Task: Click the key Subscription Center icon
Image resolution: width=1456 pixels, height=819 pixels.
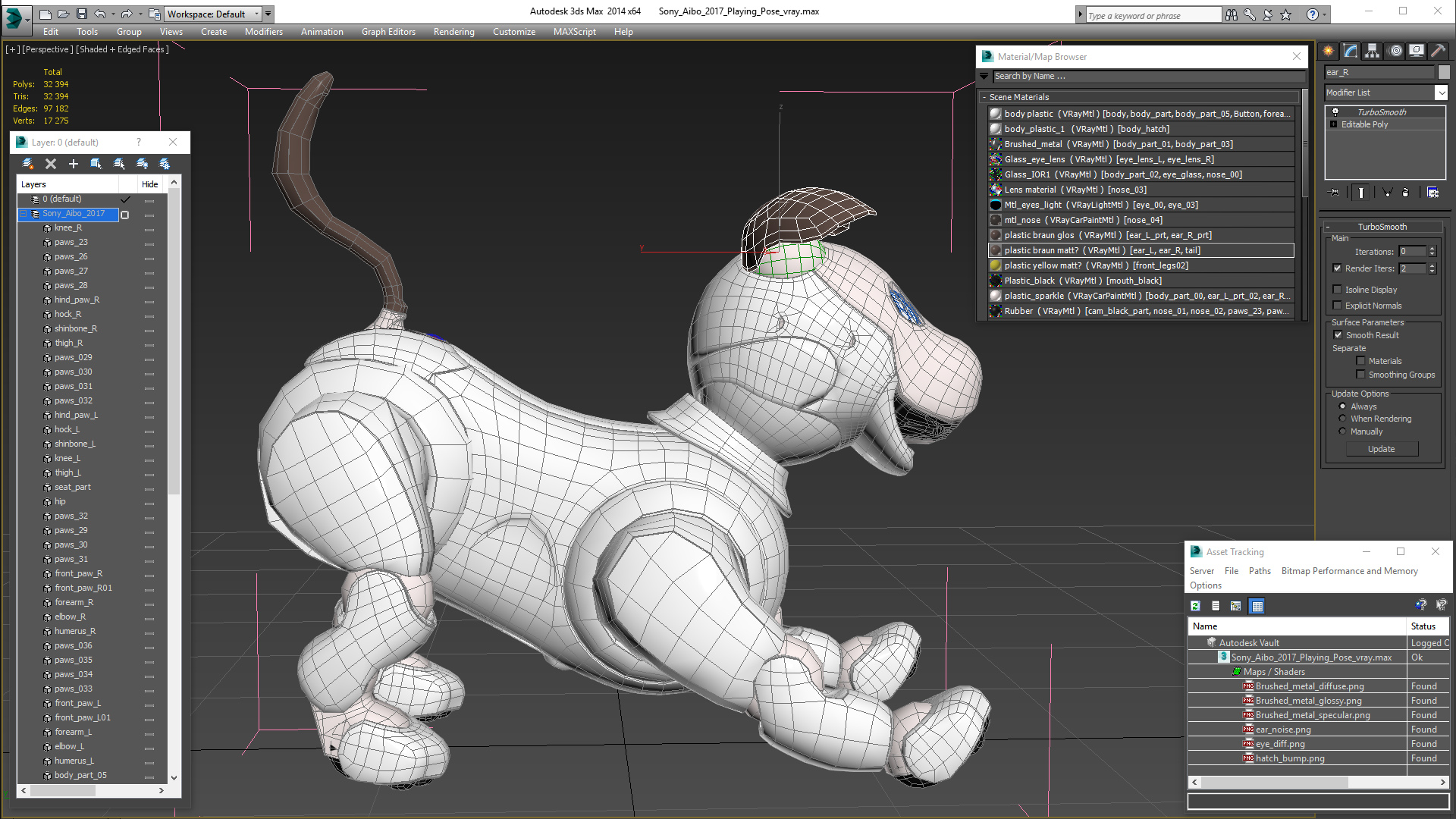Action: click(1250, 14)
